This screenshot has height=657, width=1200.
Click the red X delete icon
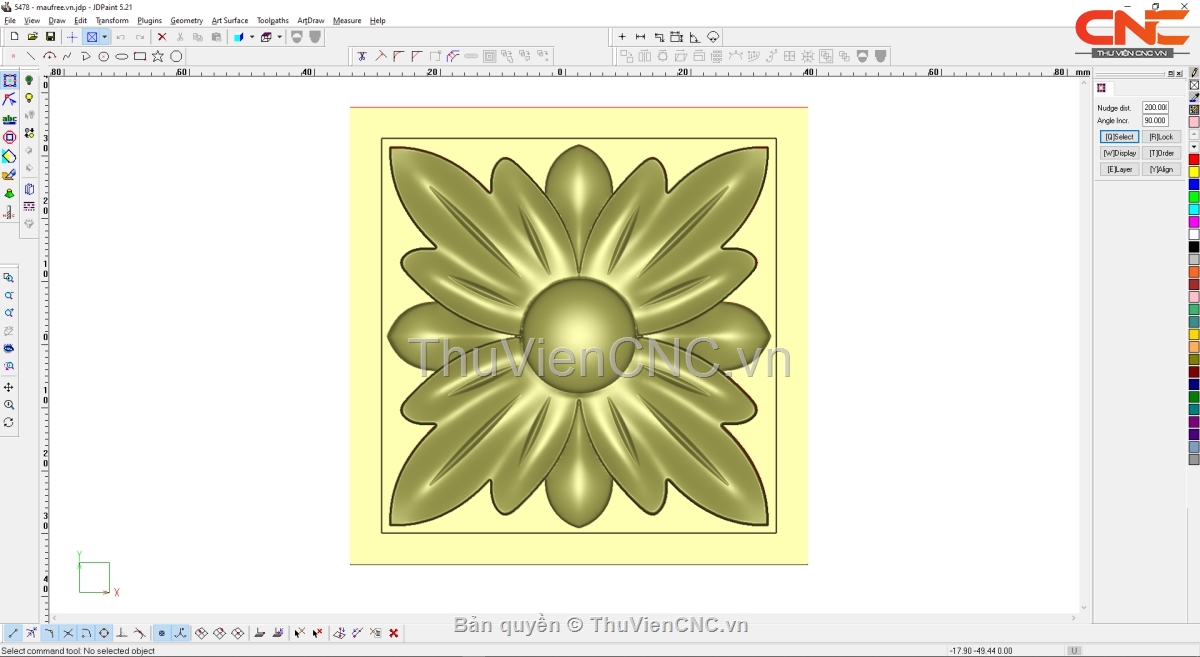tap(162, 37)
